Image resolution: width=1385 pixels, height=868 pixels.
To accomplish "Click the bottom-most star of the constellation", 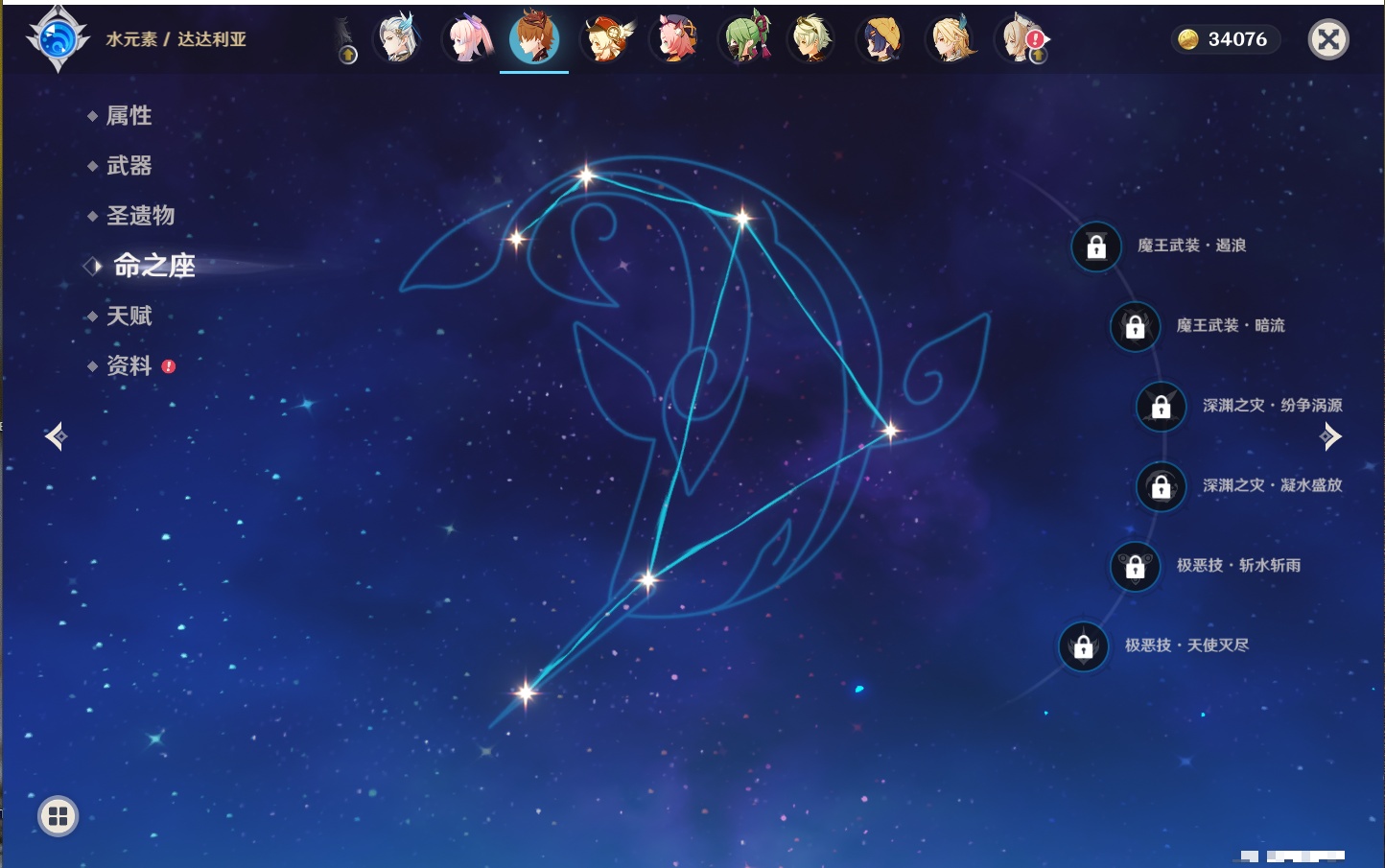I will (525, 692).
